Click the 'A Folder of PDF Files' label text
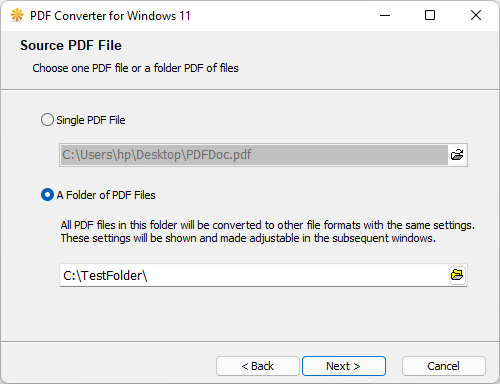500x384 pixels. coord(106,195)
